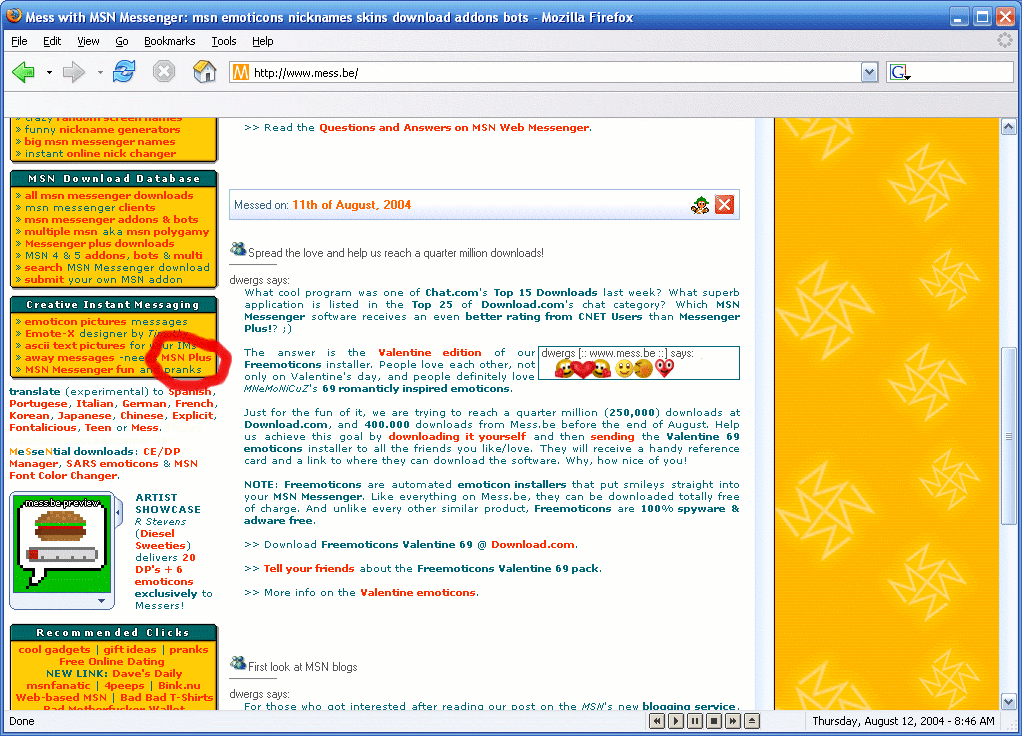1022x736 pixels.
Task: Click the green Back navigation arrow
Action: point(24,72)
